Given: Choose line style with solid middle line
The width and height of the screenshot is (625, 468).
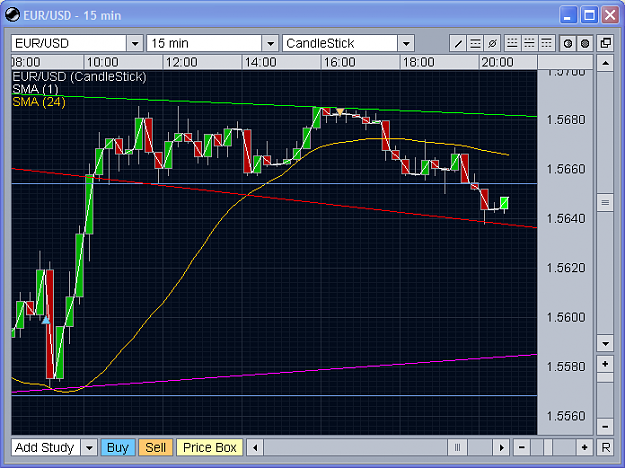Looking at the screenshot, I should point(529,43).
